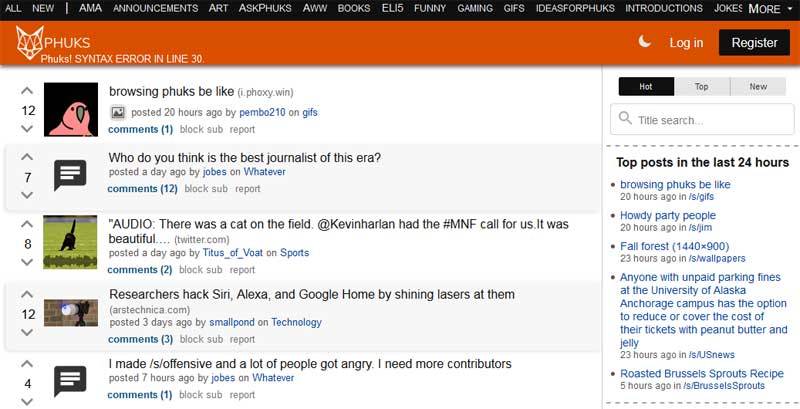
Task: Upvote the best journalist of this era post
Action: (27, 157)
